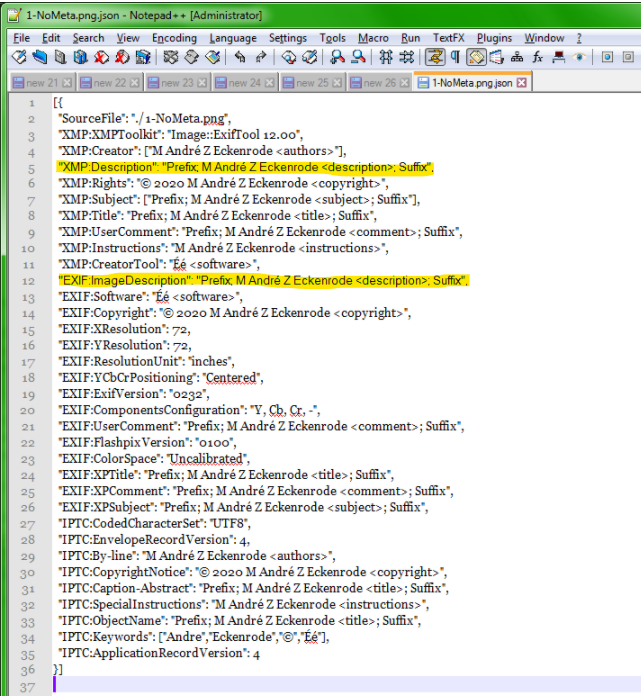
Task: Click the Print toolbar icon
Action: [143, 57]
